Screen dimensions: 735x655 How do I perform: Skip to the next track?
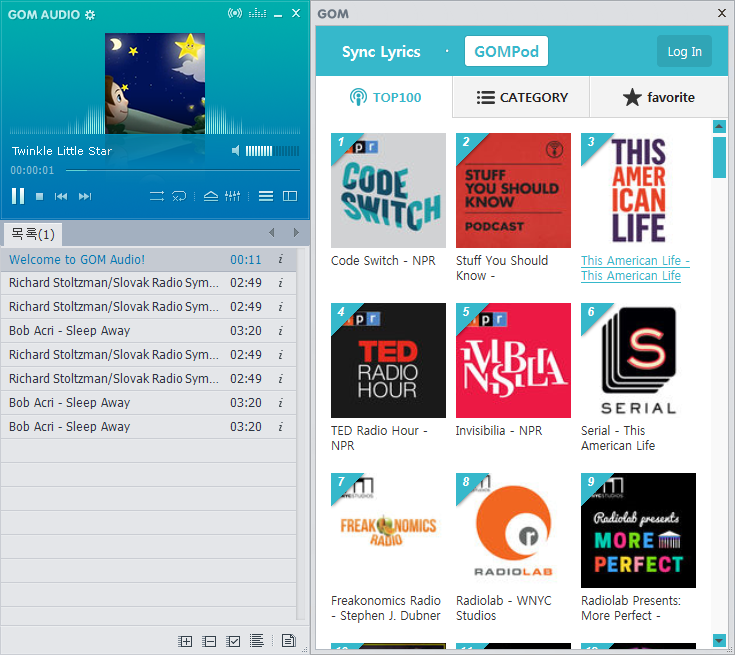(85, 196)
